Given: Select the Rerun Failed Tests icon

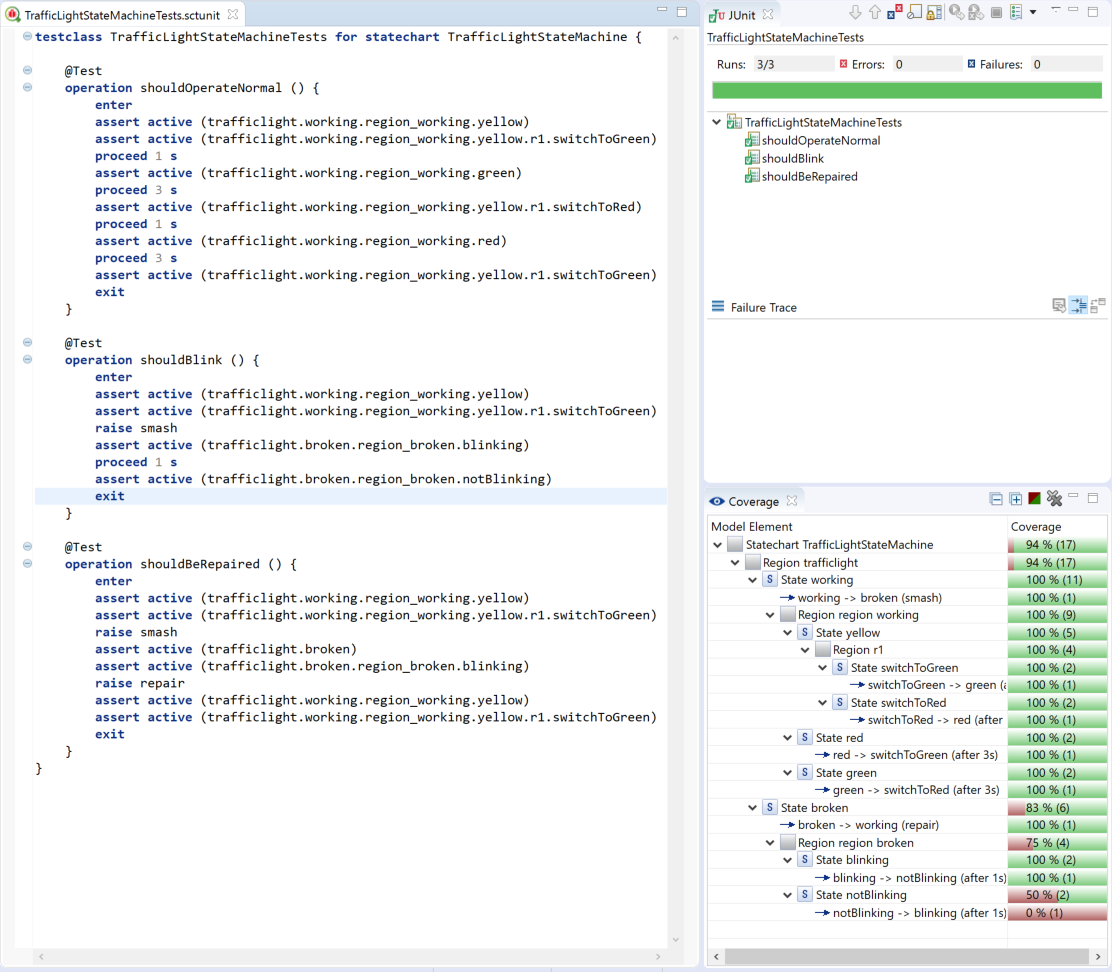Looking at the screenshot, I should tap(975, 12).
